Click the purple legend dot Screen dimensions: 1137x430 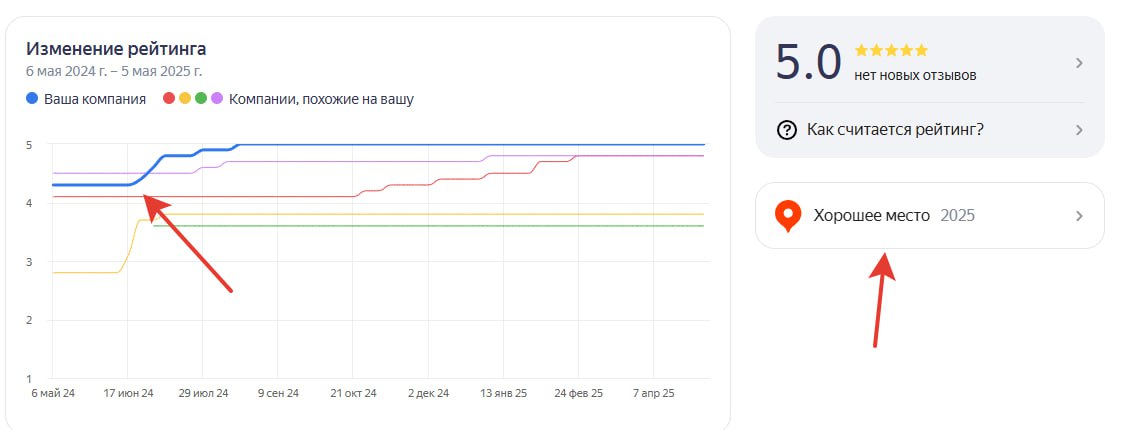[217, 99]
